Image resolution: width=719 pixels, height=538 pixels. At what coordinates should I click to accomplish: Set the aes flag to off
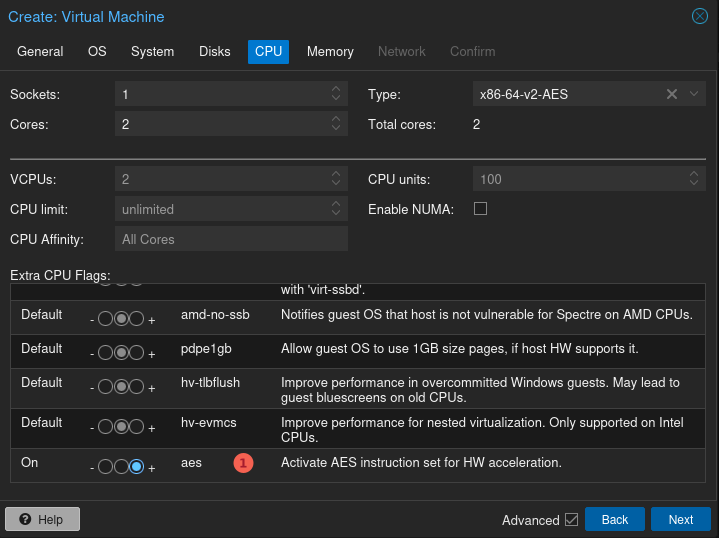[x=105, y=466]
